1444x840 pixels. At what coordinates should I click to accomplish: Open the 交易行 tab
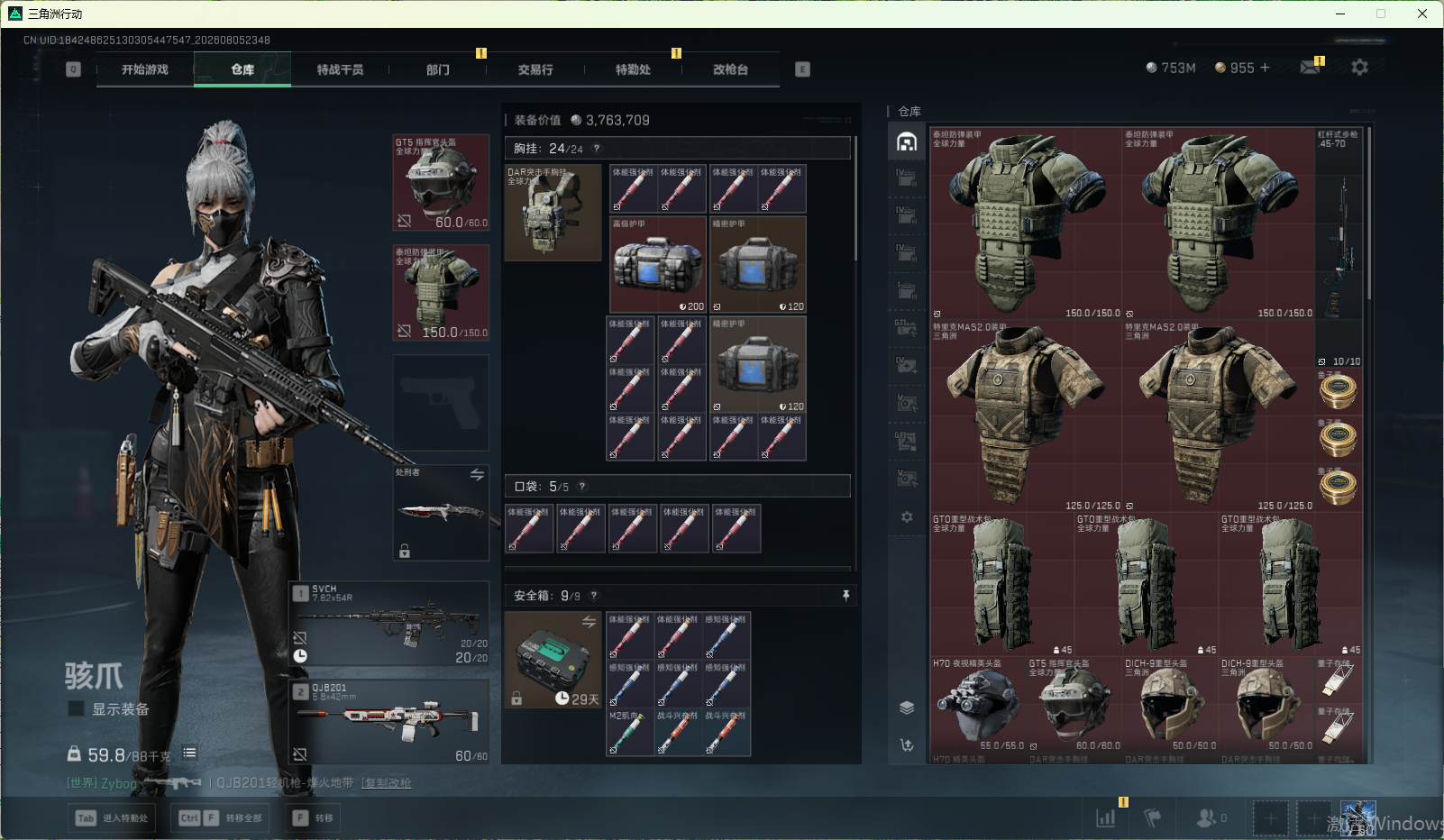(535, 69)
